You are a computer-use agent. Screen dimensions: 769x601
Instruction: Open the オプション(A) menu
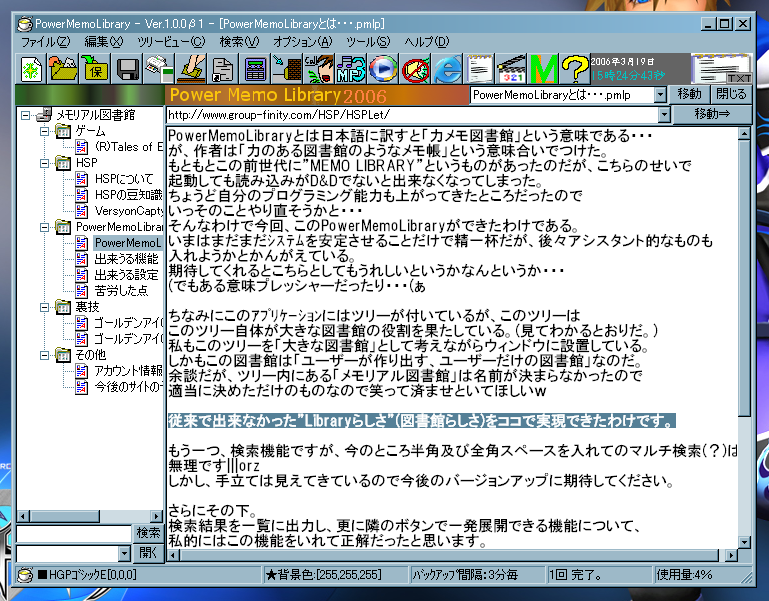coord(303,42)
